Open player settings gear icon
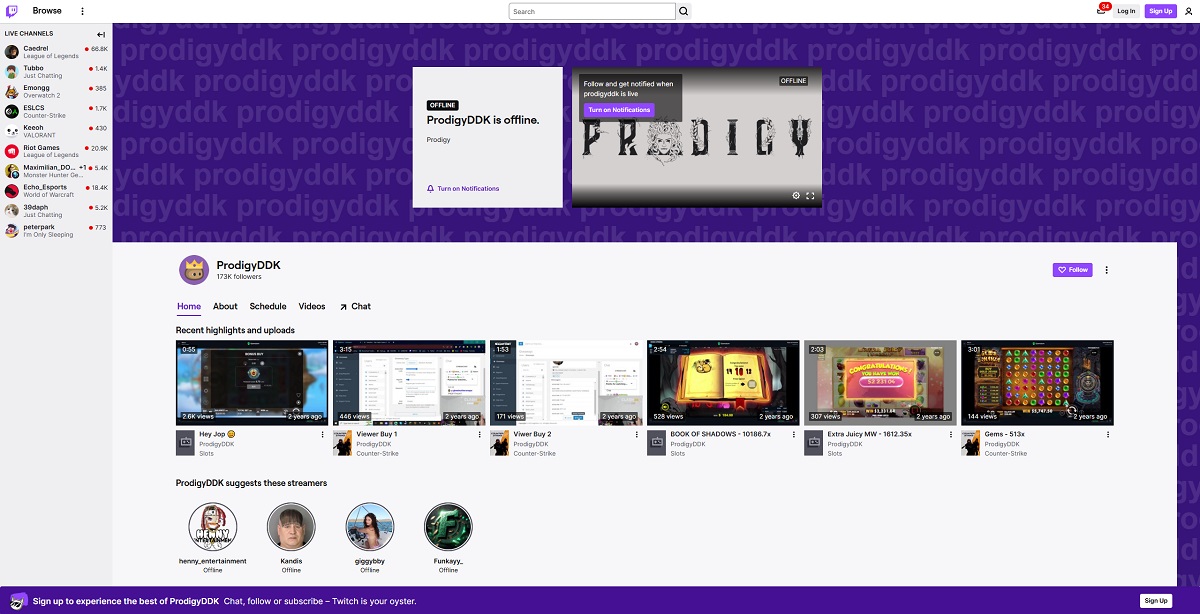Screen dimensions: 1200x614 click(796, 196)
